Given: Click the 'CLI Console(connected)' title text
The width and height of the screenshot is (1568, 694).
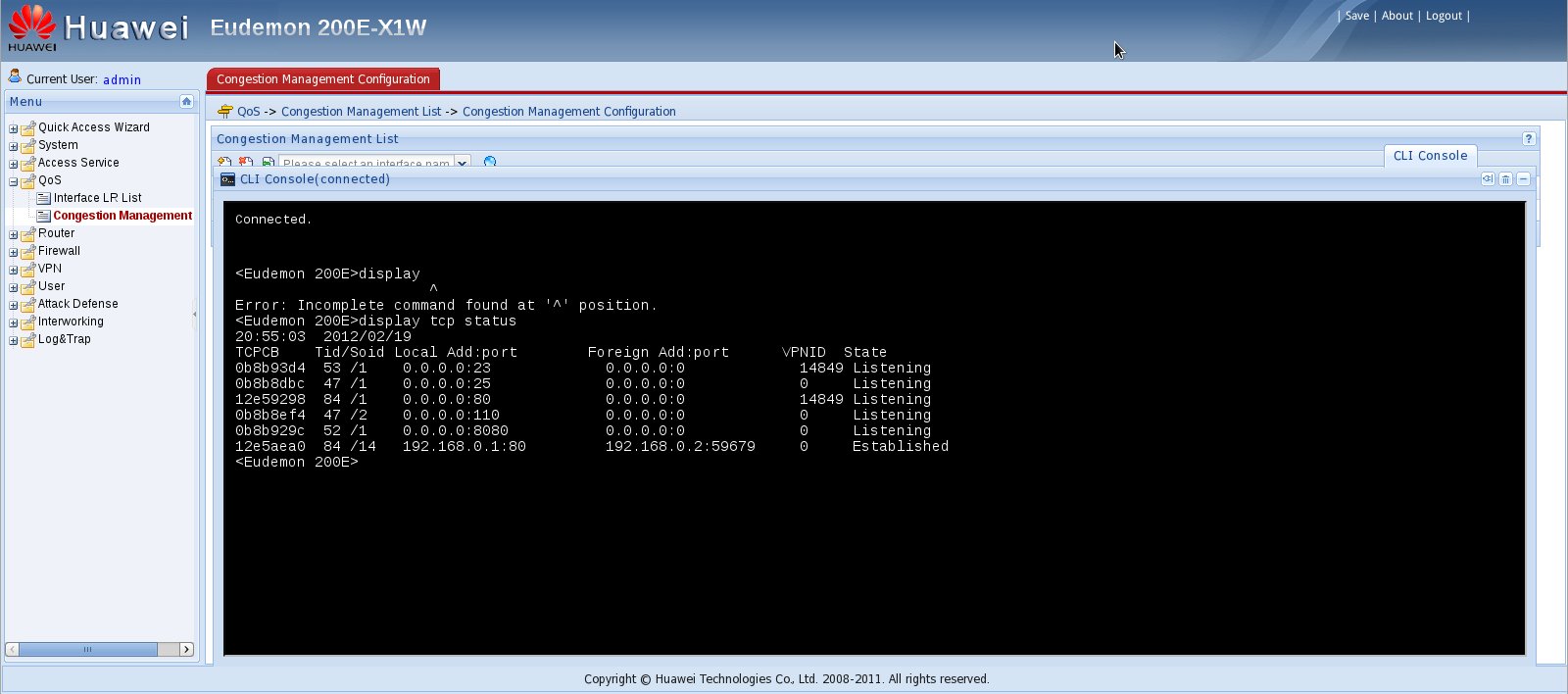Looking at the screenshot, I should (x=315, y=179).
